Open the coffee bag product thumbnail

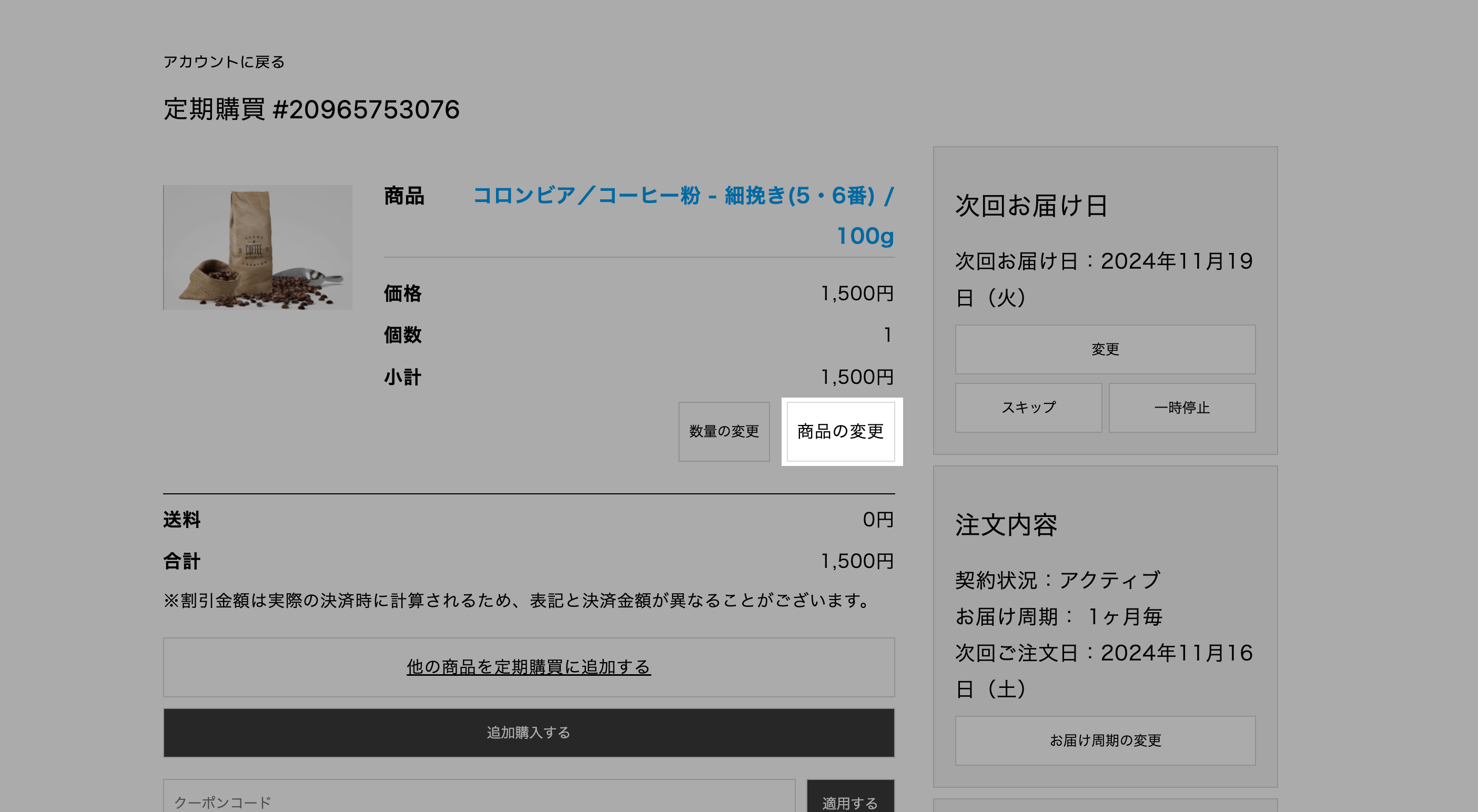[x=258, y=247]
